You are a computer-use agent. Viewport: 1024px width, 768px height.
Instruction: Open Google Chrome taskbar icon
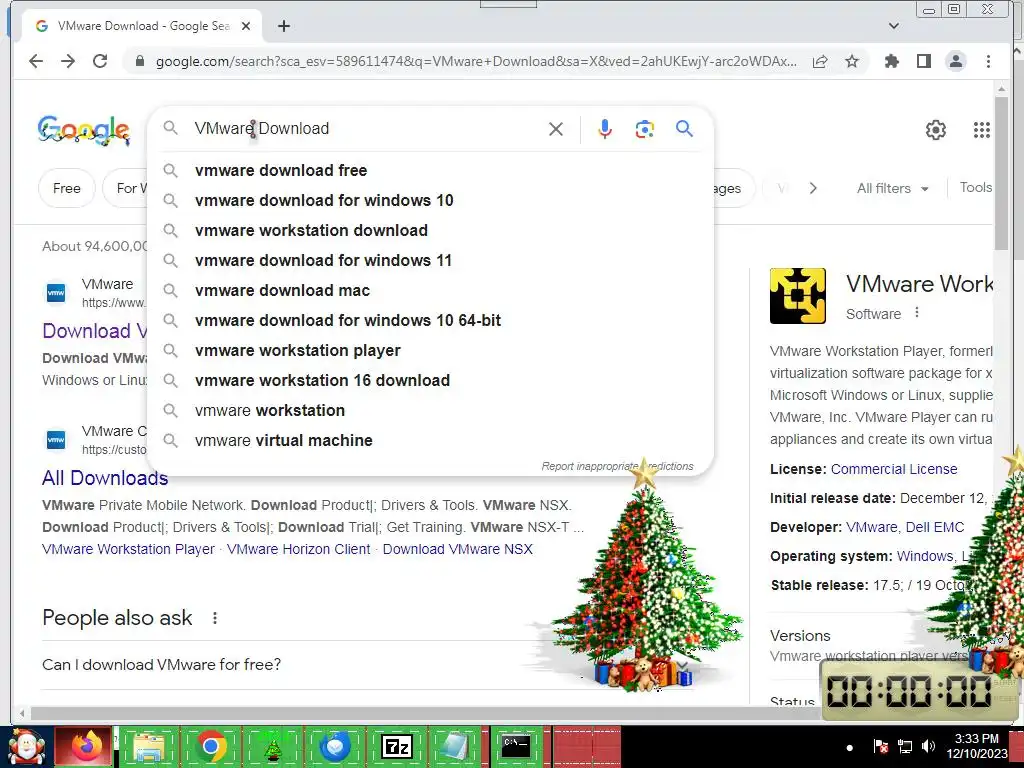[210, 746]
